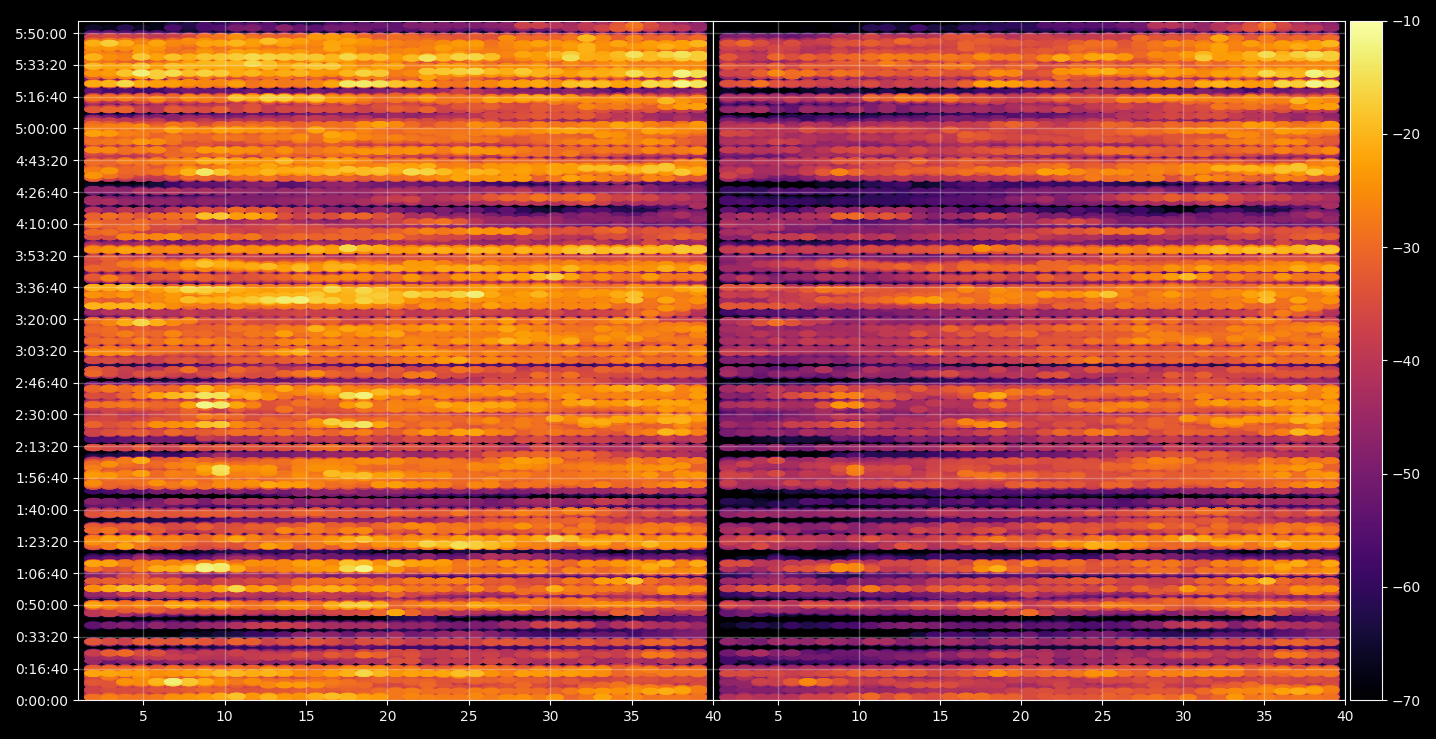Select the 2:13:20 time label
The image size is (1436, 739).
[41, 446]
